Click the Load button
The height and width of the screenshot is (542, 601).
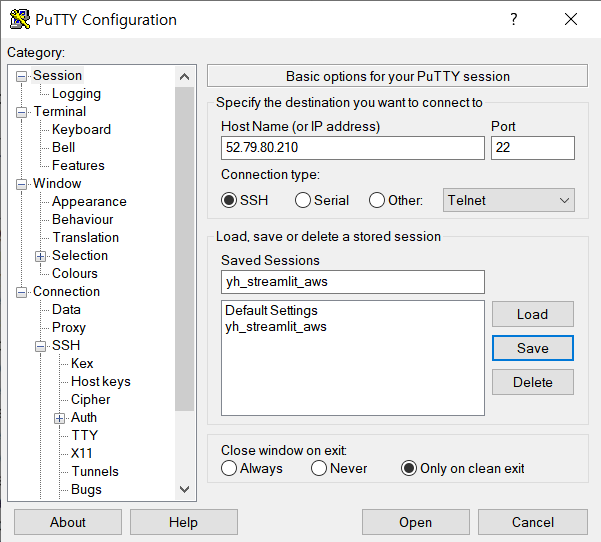point(533,314)
